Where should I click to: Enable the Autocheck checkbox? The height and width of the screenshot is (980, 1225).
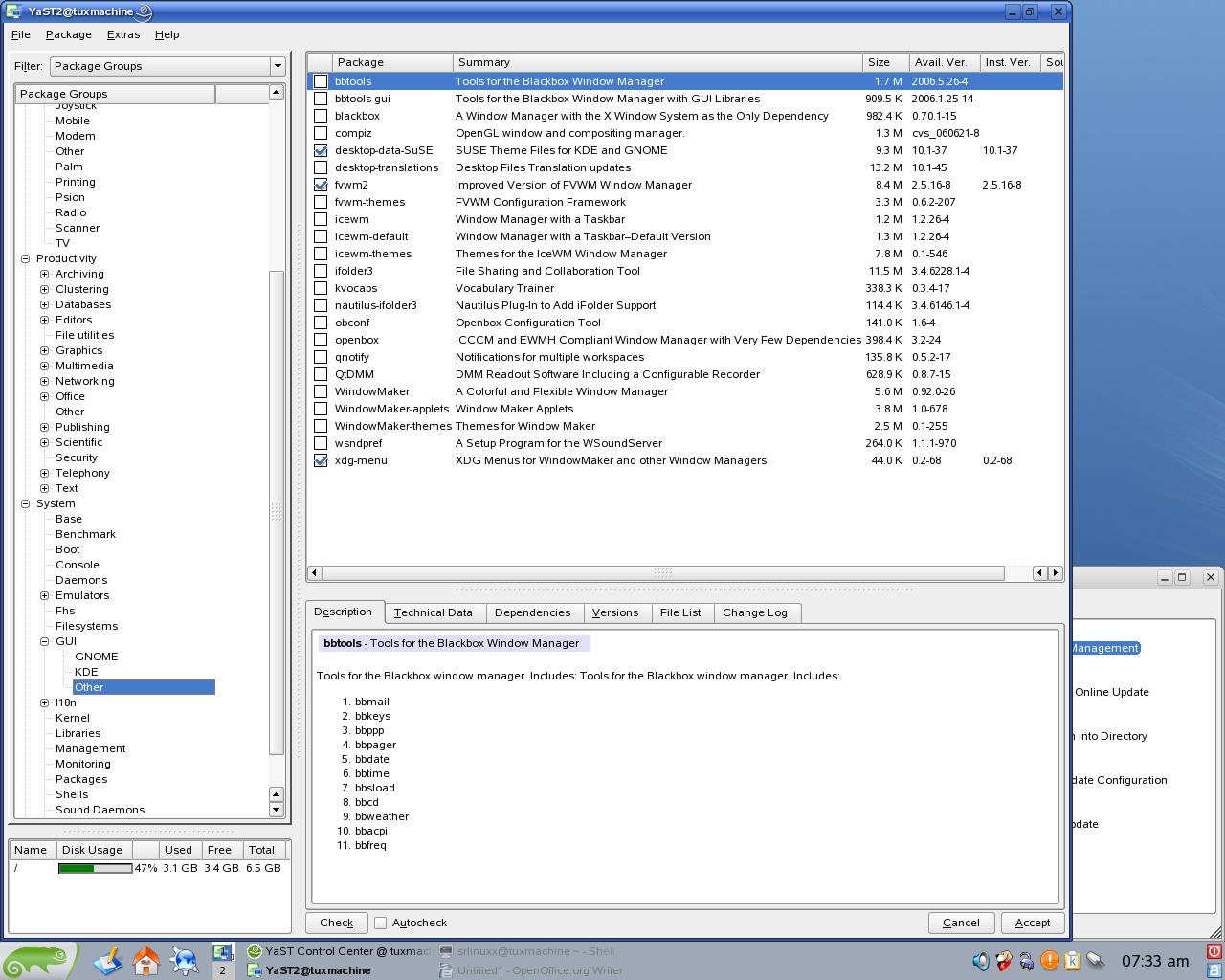click(380, 923)
